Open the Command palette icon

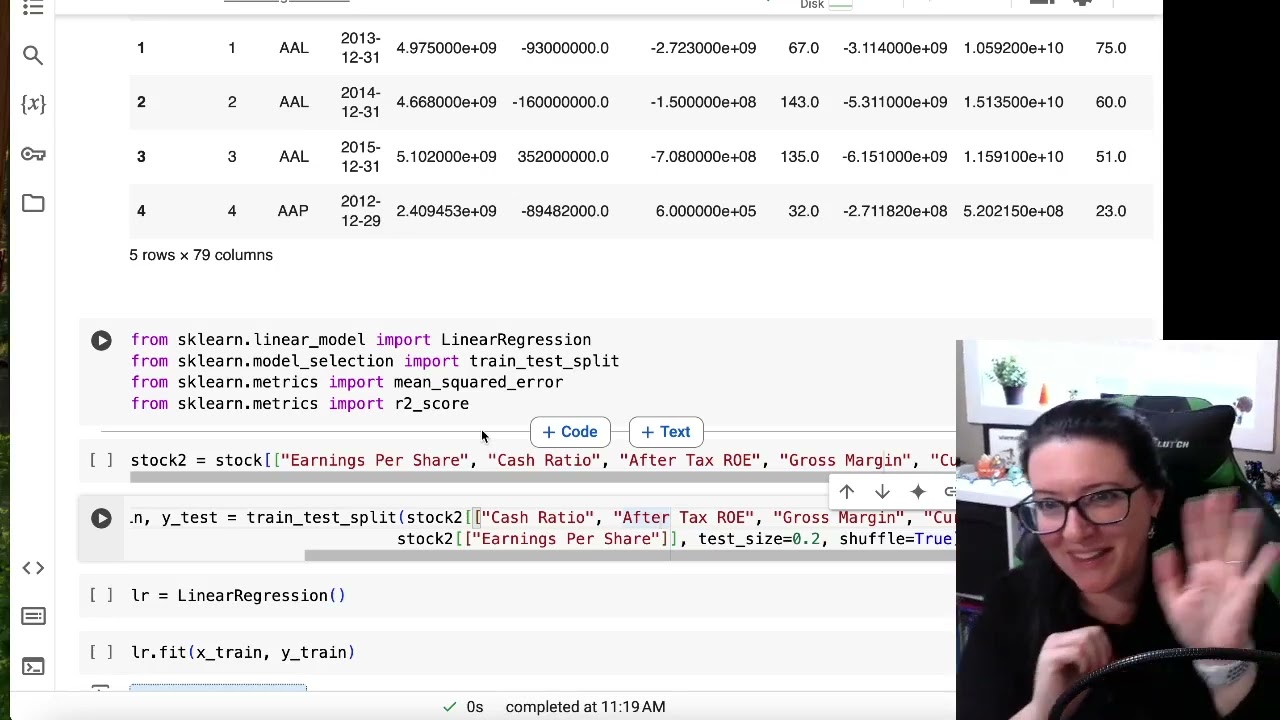33,616
